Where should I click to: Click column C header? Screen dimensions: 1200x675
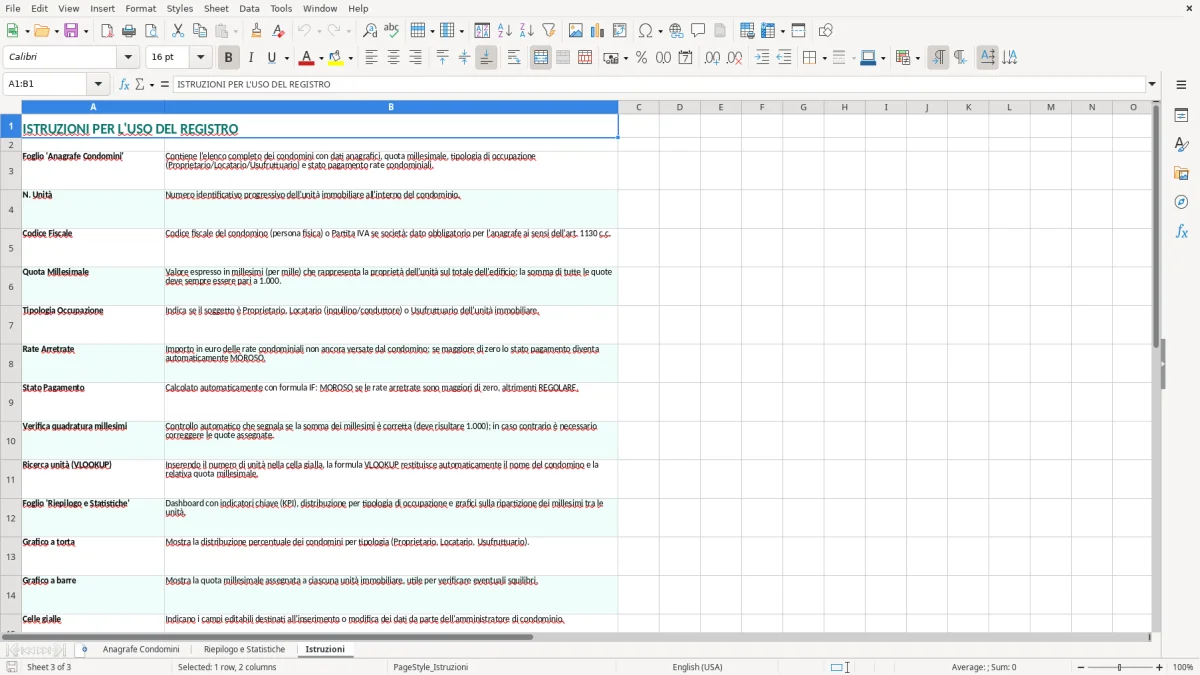tap(639, 107)
